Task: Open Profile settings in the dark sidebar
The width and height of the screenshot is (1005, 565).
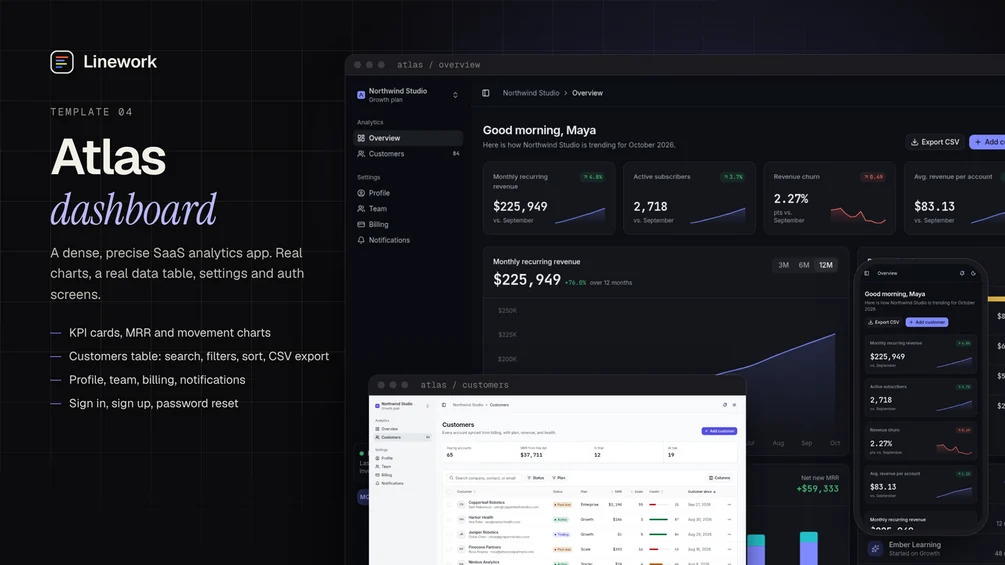Action: tap(408, 193)
